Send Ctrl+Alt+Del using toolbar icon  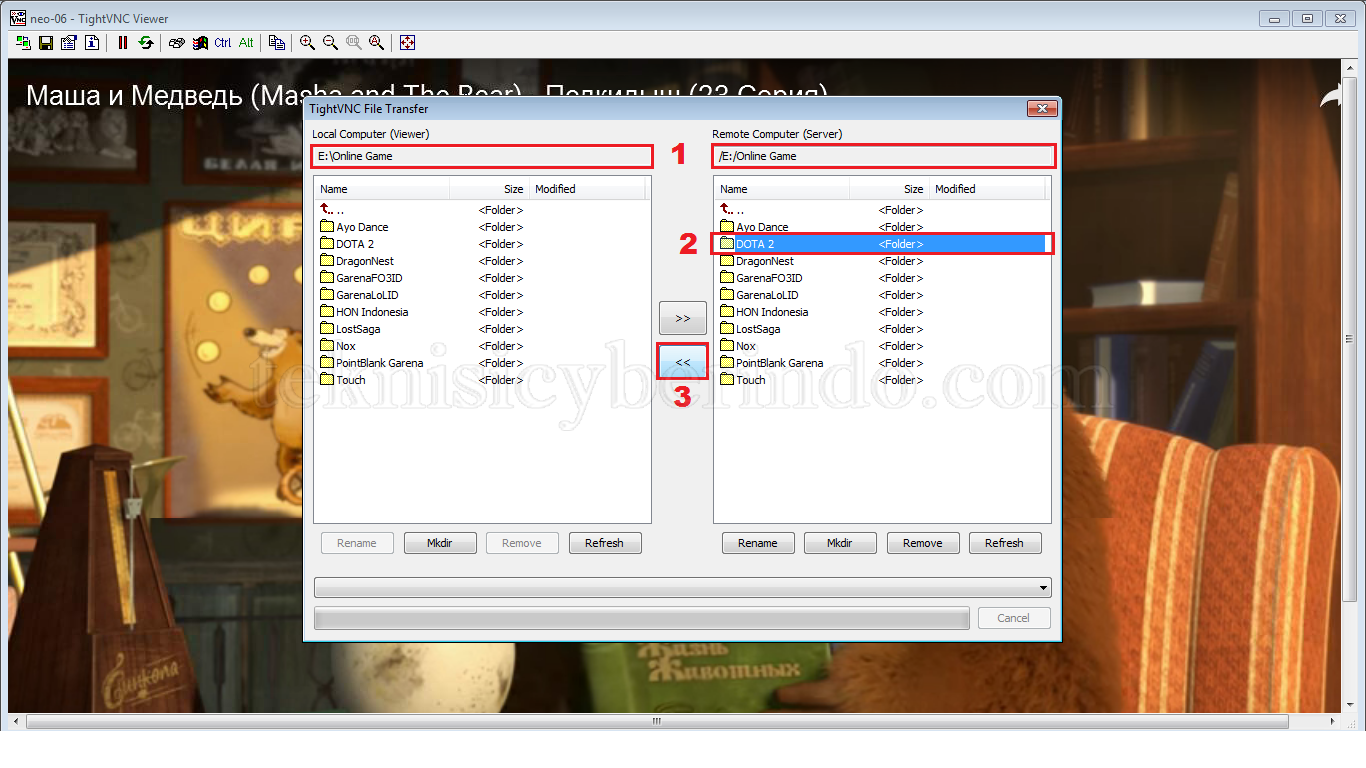177,43
